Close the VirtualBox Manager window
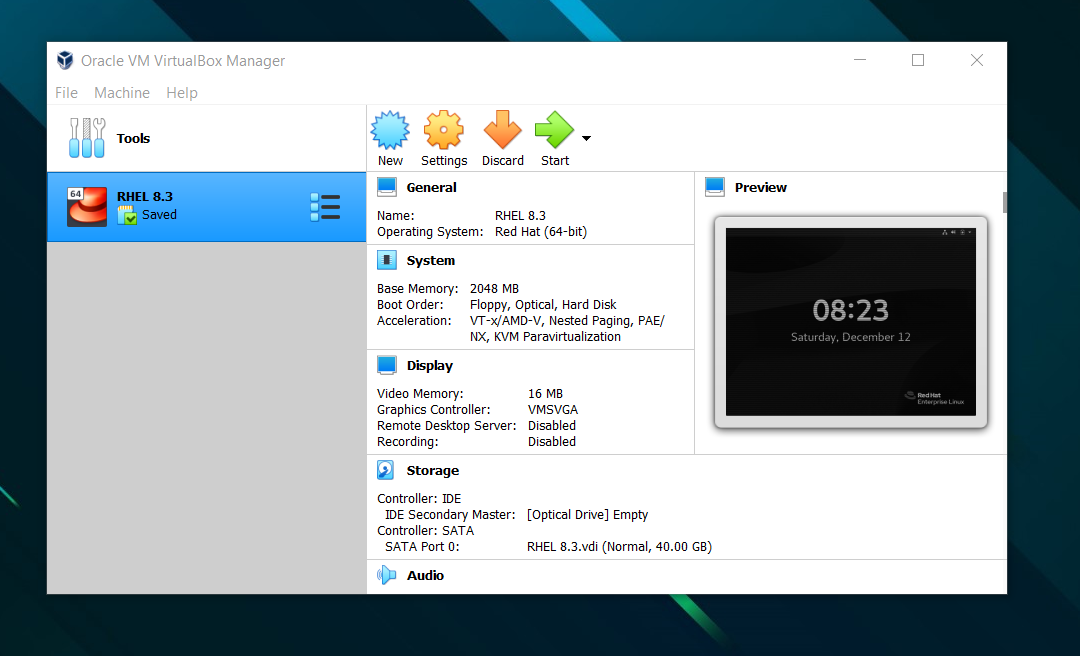Image resolution: width=1080 pixels, height=656 pixels. (977, 60)
